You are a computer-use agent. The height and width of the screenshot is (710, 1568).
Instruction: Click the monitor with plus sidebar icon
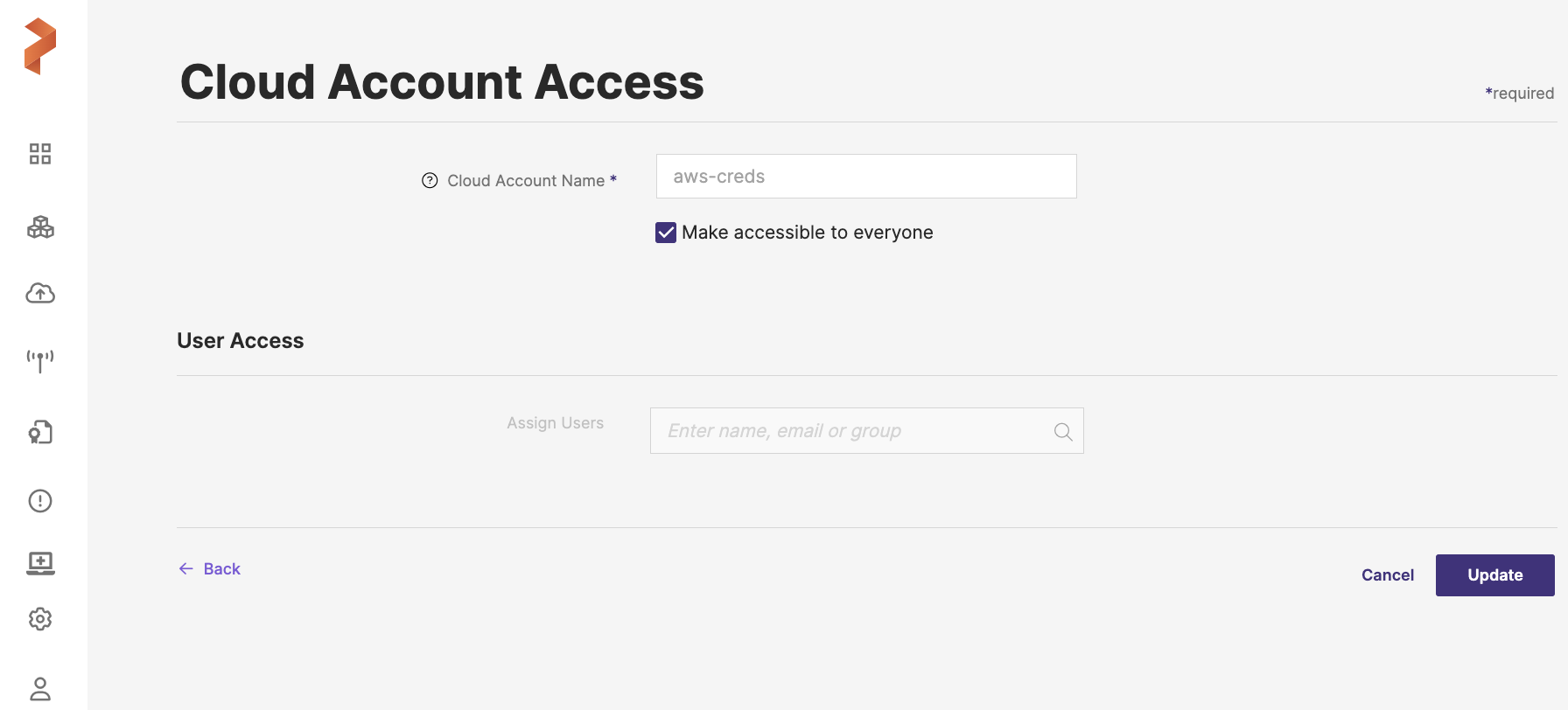40,563
